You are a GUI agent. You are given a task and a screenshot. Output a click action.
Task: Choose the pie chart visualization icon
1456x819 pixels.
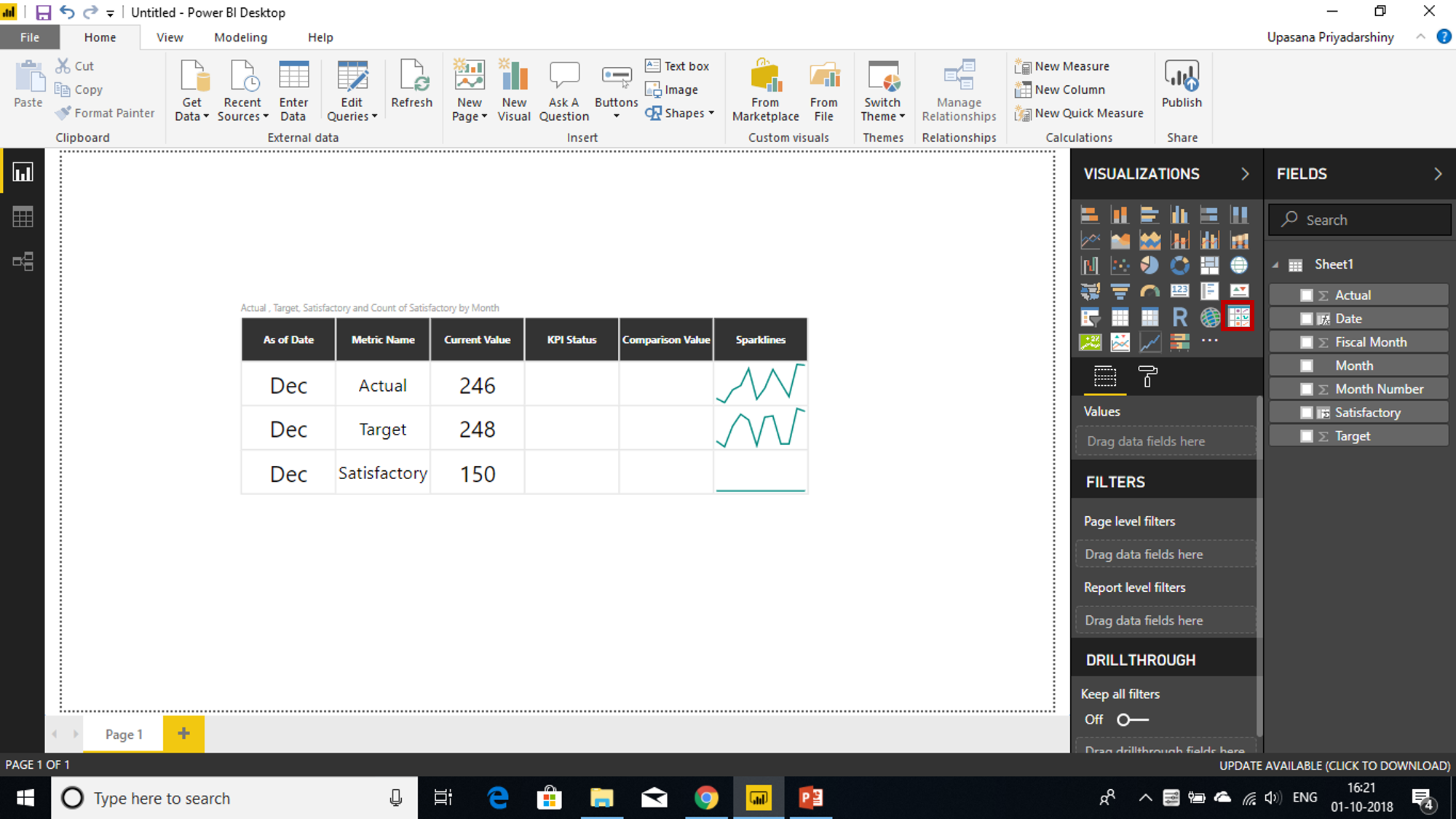click(x=1150, y=266)
